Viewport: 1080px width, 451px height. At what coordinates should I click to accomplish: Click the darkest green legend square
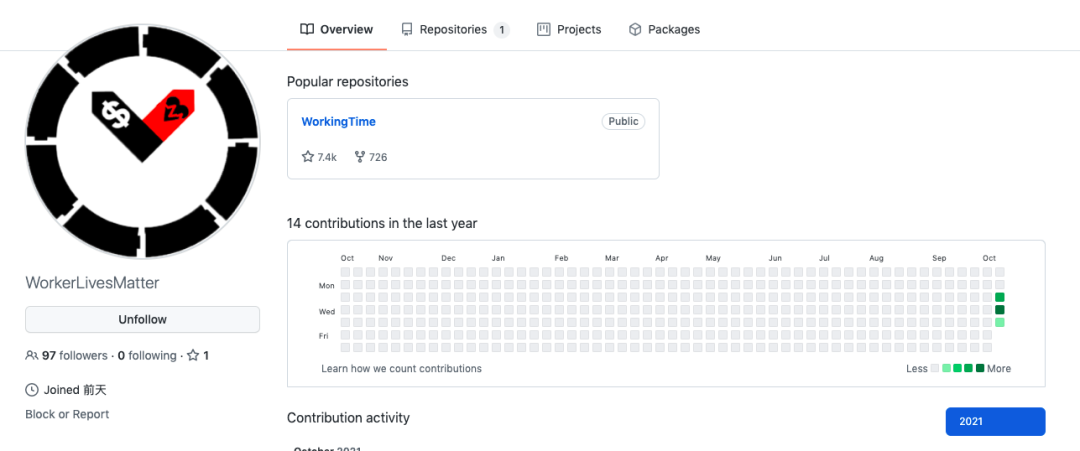(x=980, y=369)
